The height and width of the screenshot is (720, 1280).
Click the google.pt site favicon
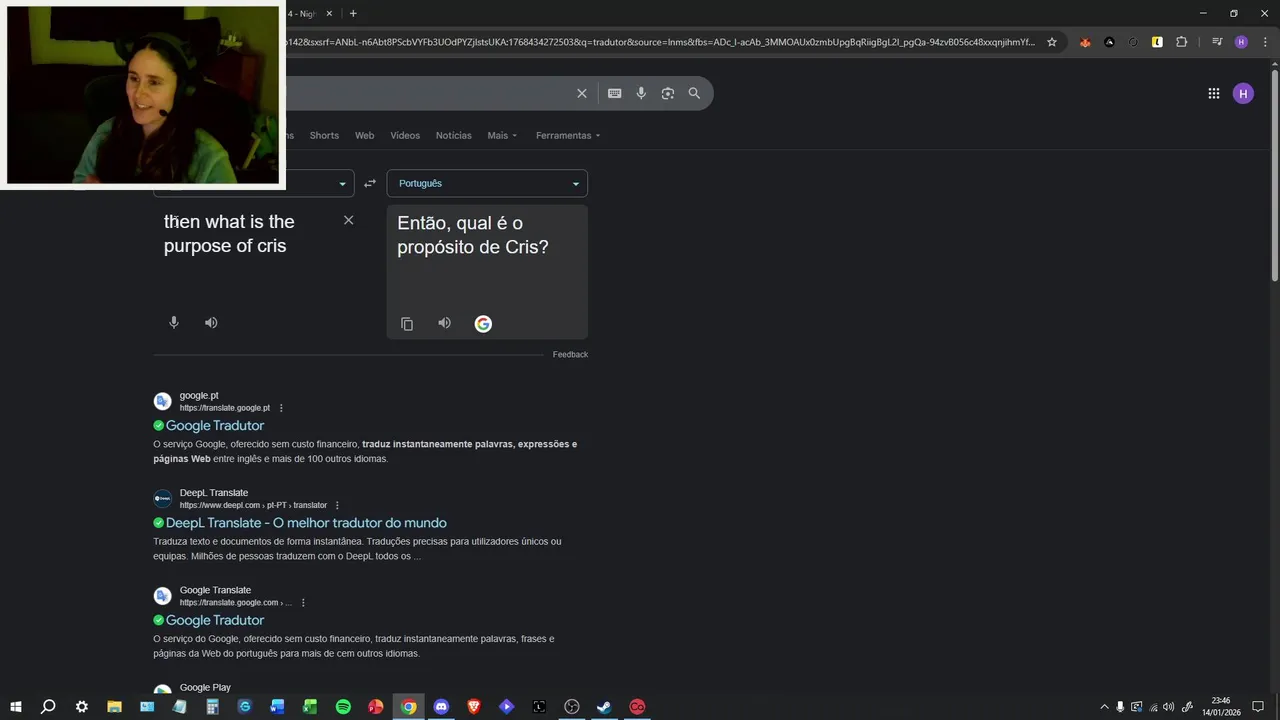tap(162, 401)
